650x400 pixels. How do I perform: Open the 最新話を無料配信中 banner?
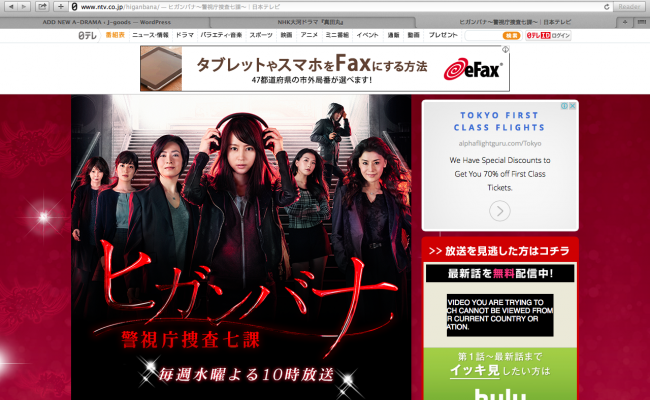pyautogui.click(x=500, y=274)
